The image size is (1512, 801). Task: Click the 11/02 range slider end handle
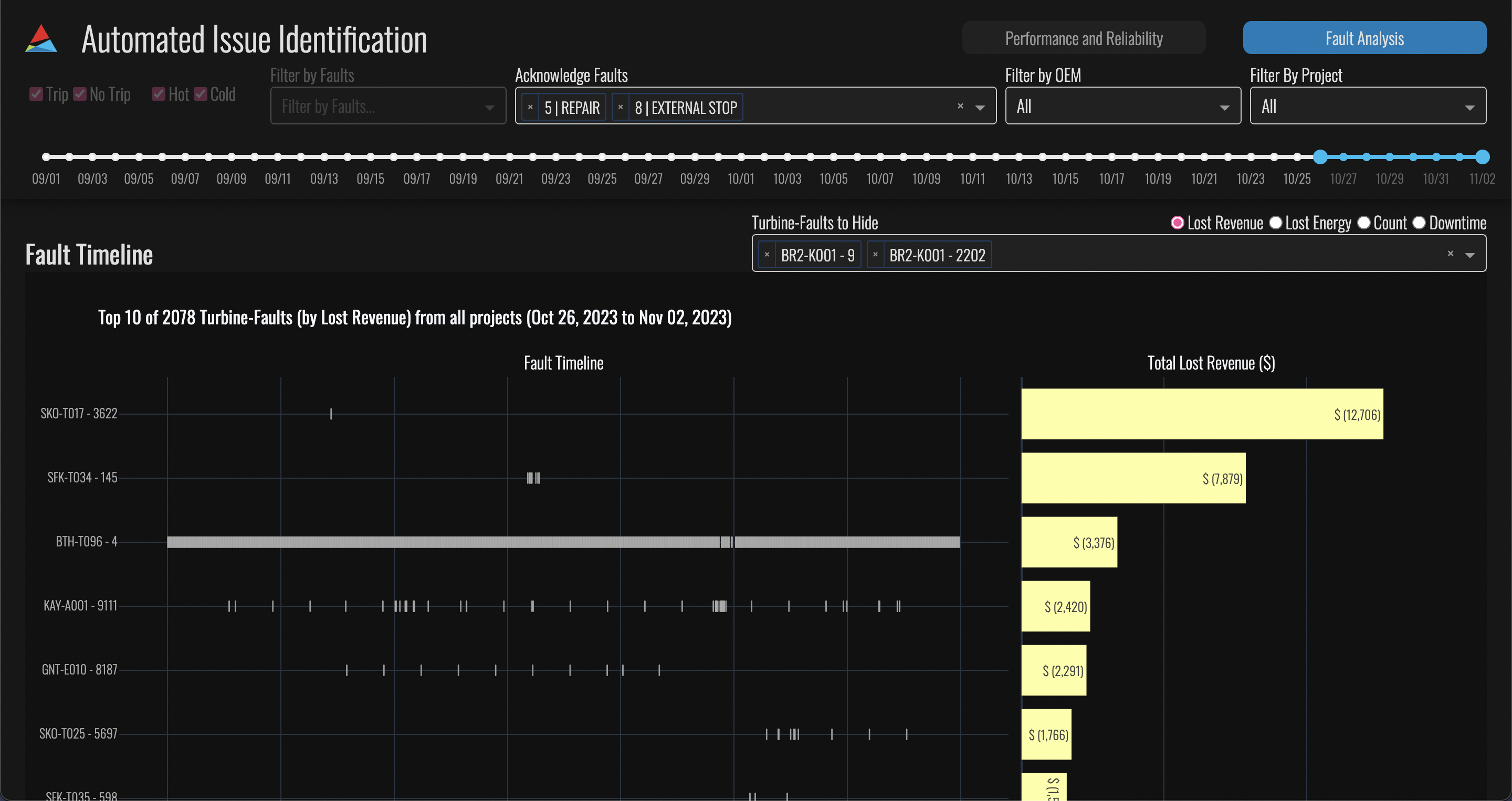point(1482,156)
